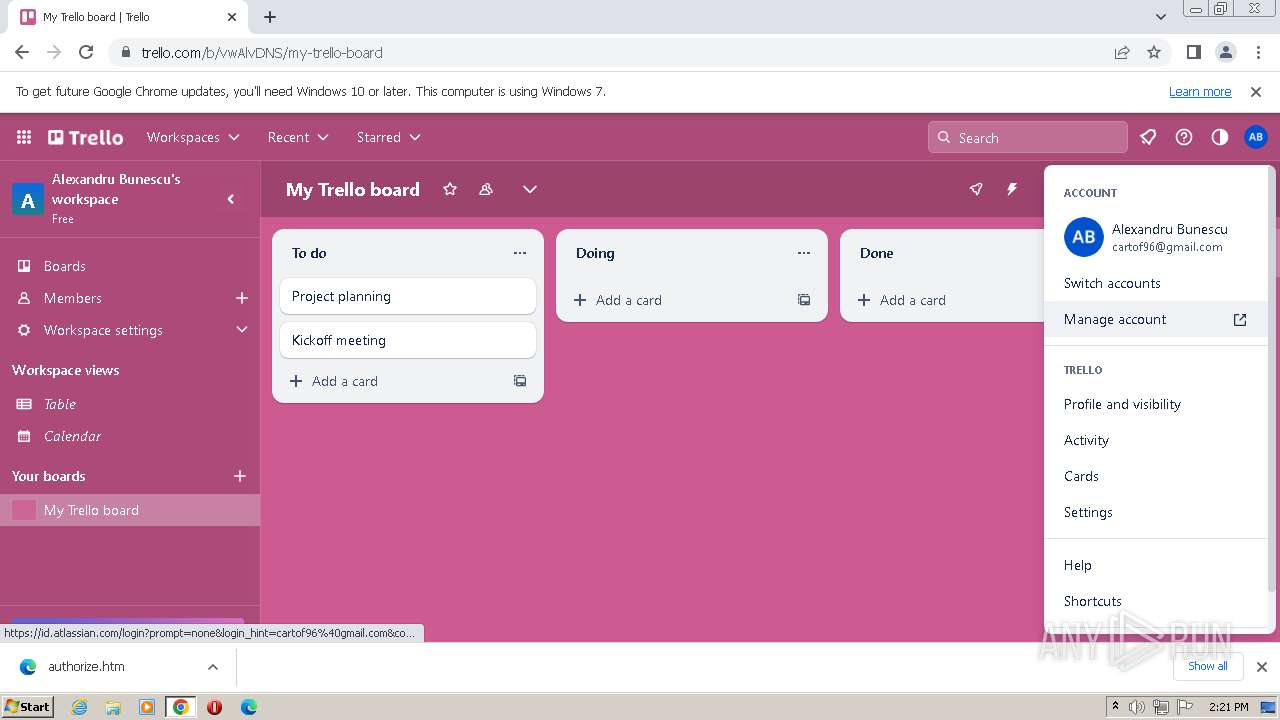Dismiss the Chrome update notice
This screenshot has height=720, width=1280.
pos(1256,91)
